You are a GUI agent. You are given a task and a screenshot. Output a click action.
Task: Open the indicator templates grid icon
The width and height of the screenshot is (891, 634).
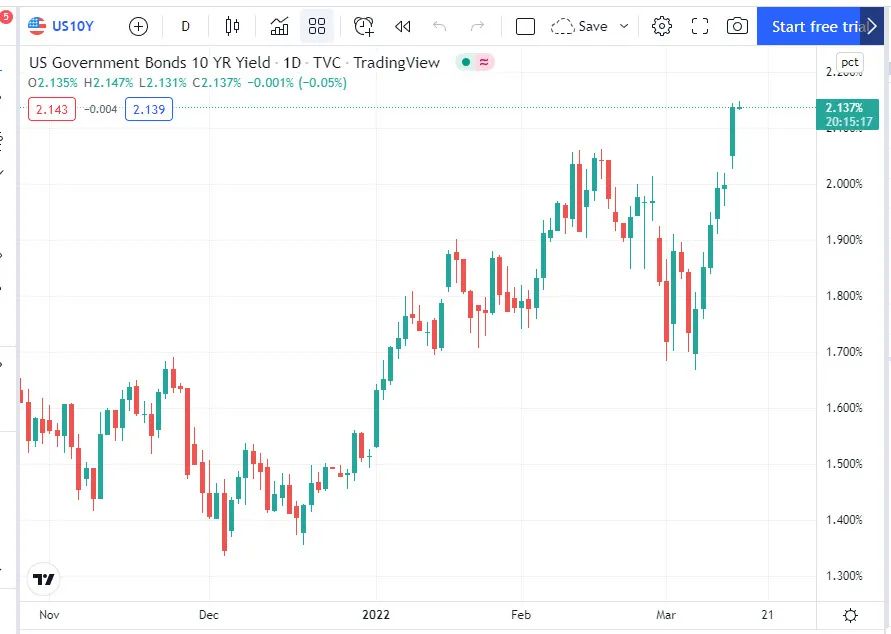click(317, 26)
